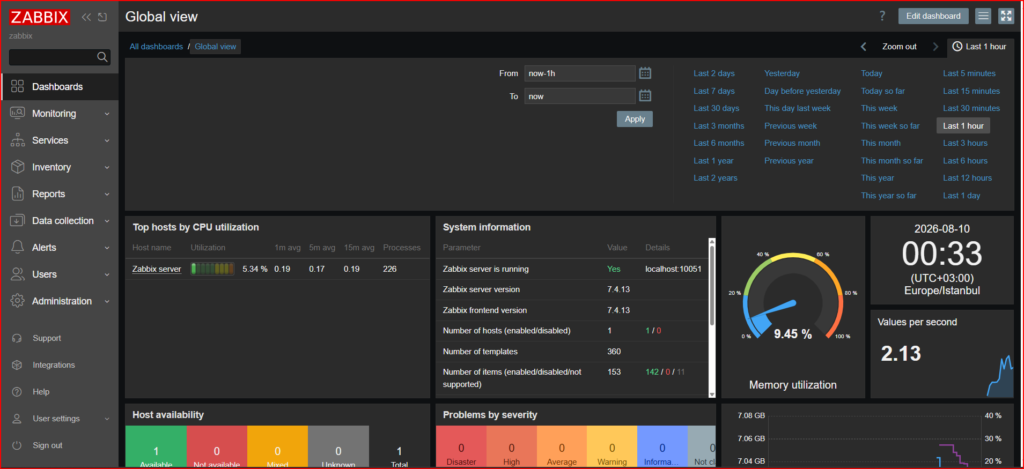
Task: Expand the Reports menu chevron
Action: (107, 194)
